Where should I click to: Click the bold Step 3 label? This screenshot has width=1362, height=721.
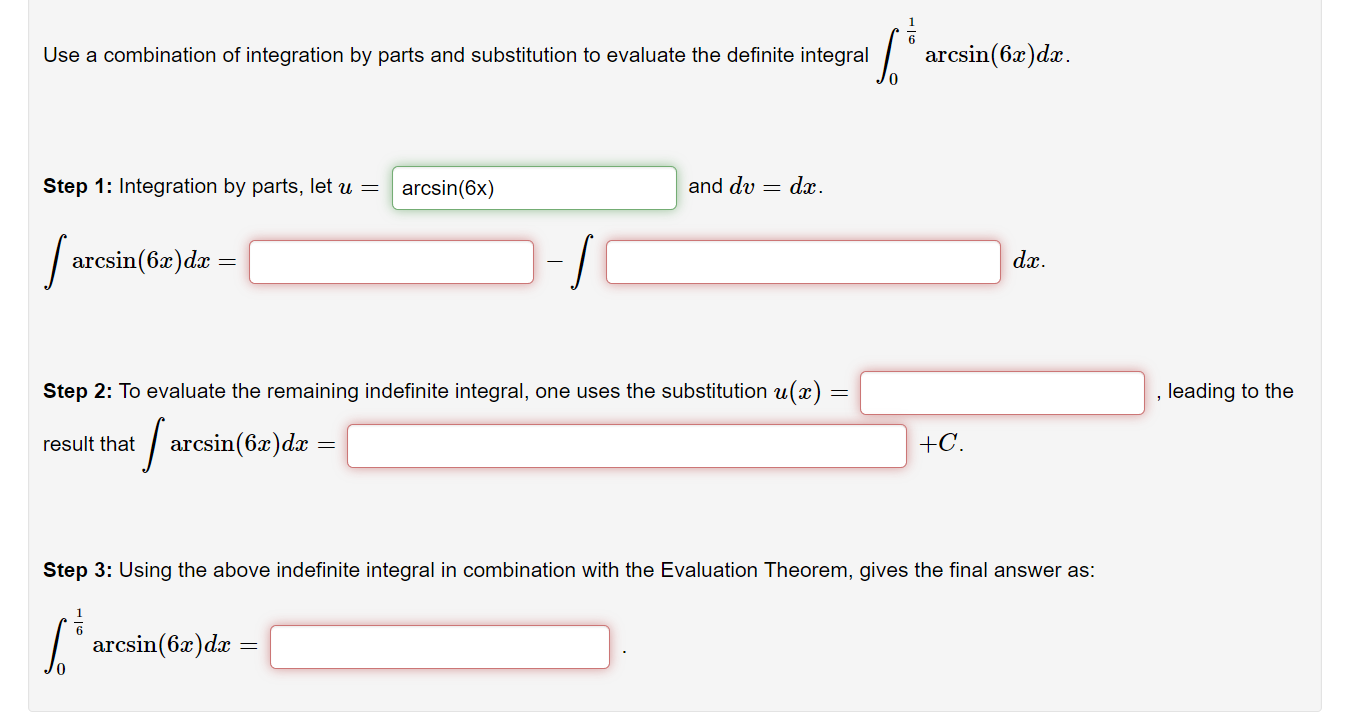point(79,571)
